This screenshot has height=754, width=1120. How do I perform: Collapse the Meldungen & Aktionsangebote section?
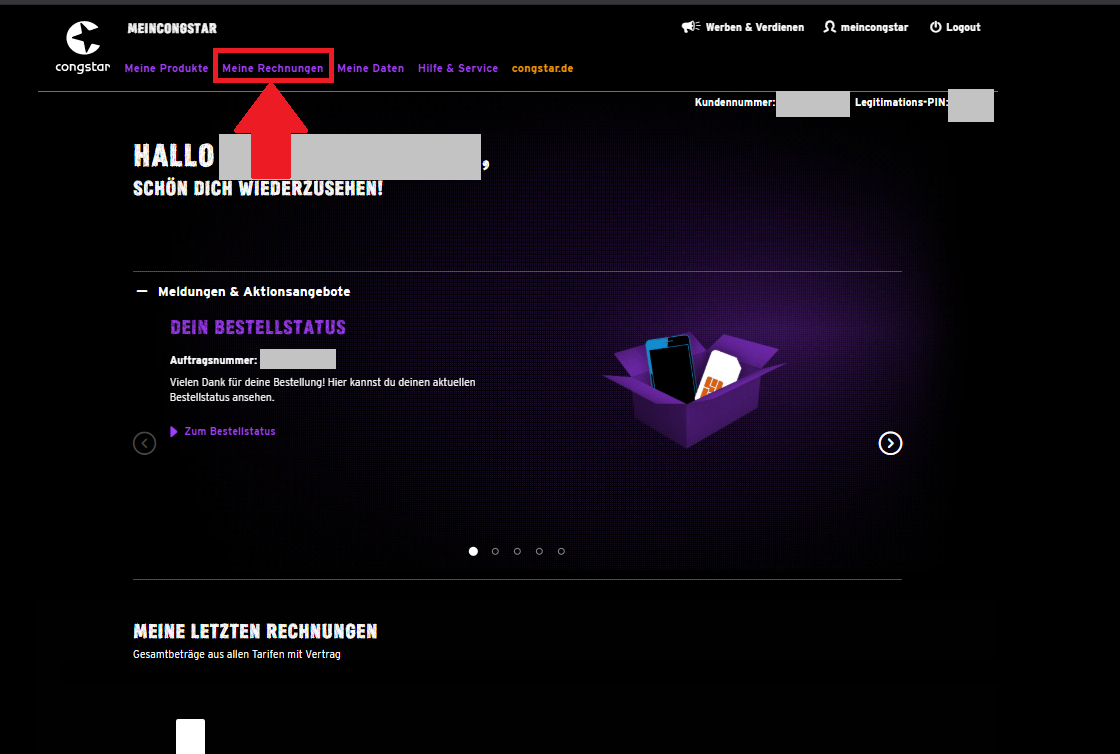(142, 292)
